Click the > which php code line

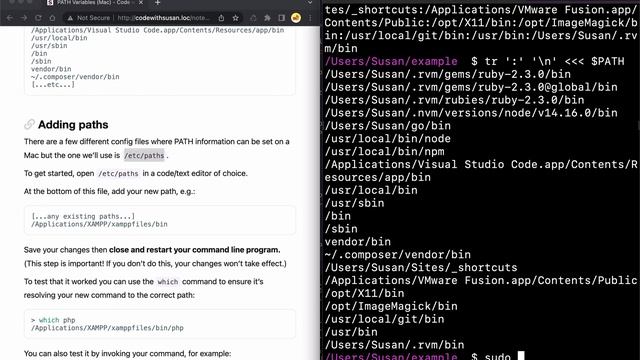click(53, 320)
